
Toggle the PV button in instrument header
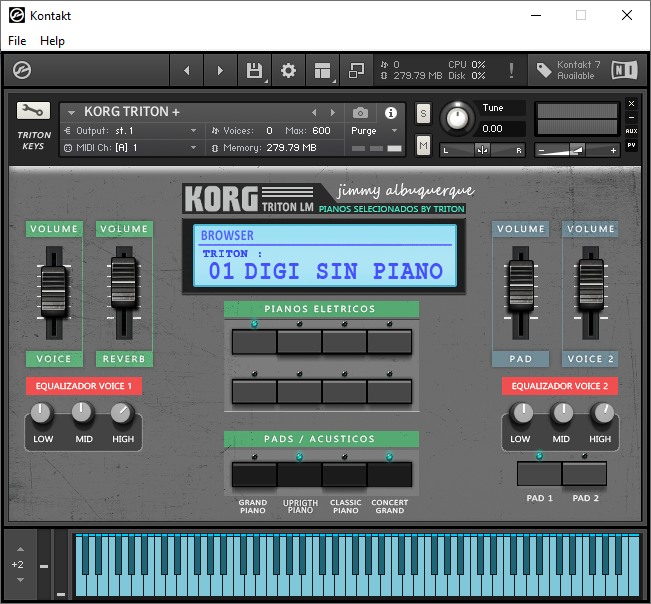[631, 145]
